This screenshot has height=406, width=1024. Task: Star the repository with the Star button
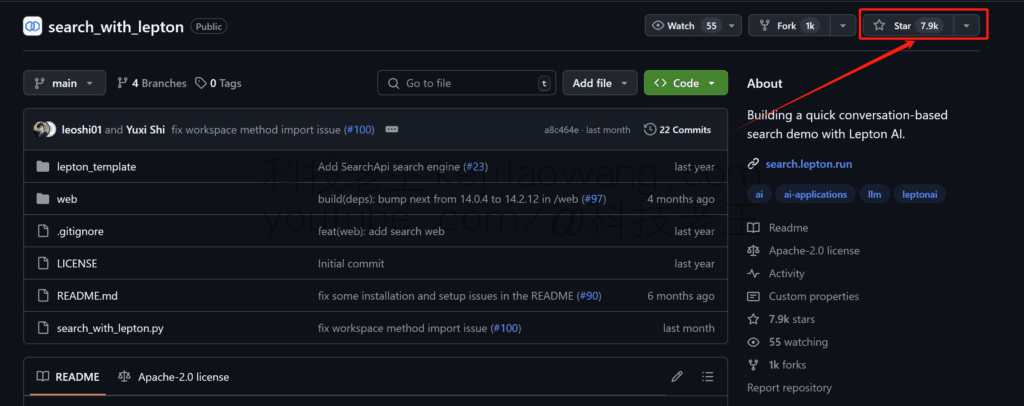tap(908, 25)
